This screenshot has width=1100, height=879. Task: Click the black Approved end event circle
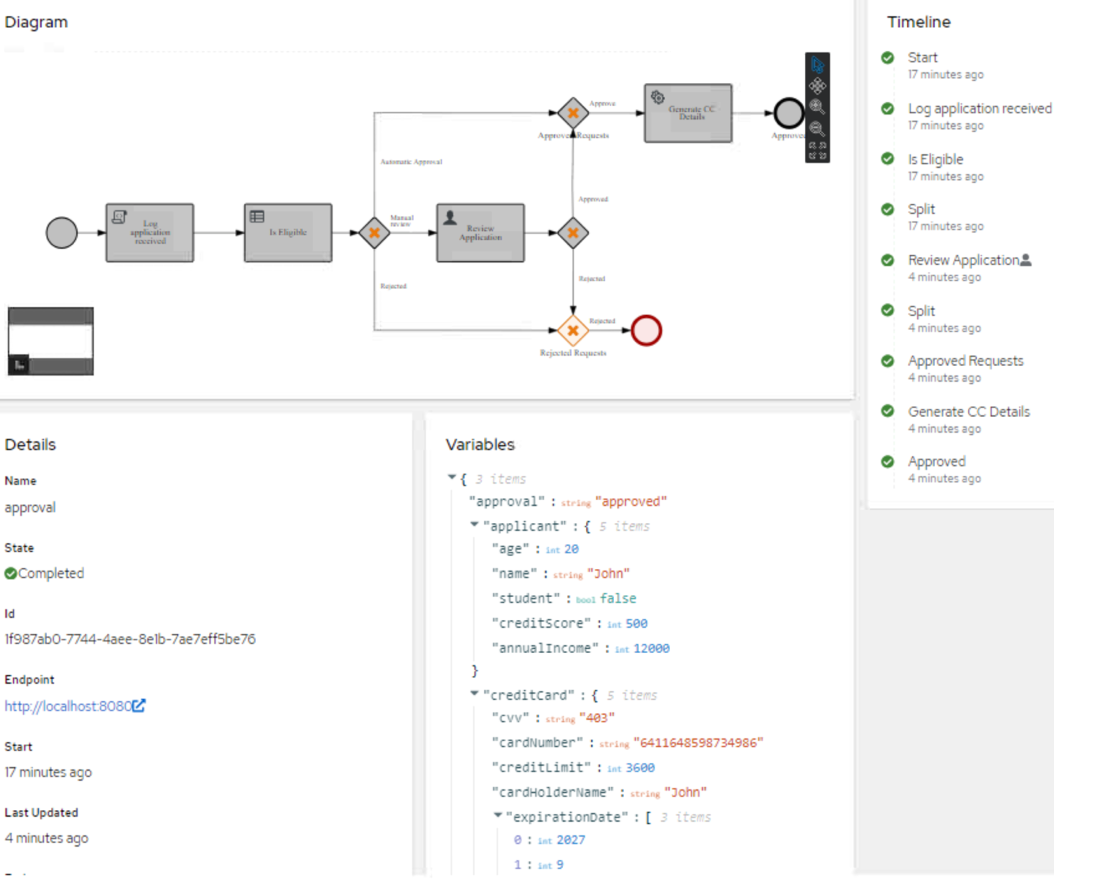tap(789, 113)
